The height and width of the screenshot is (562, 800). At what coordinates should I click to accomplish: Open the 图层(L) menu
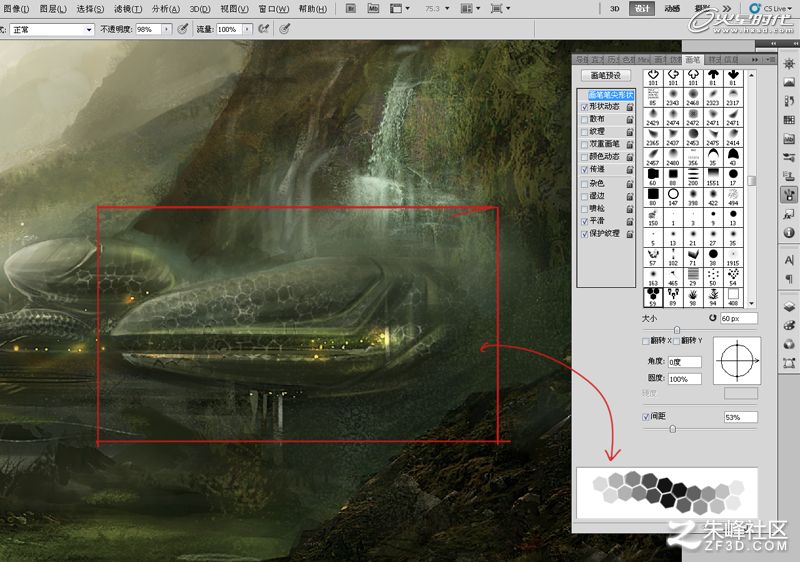tap(53, 9)
